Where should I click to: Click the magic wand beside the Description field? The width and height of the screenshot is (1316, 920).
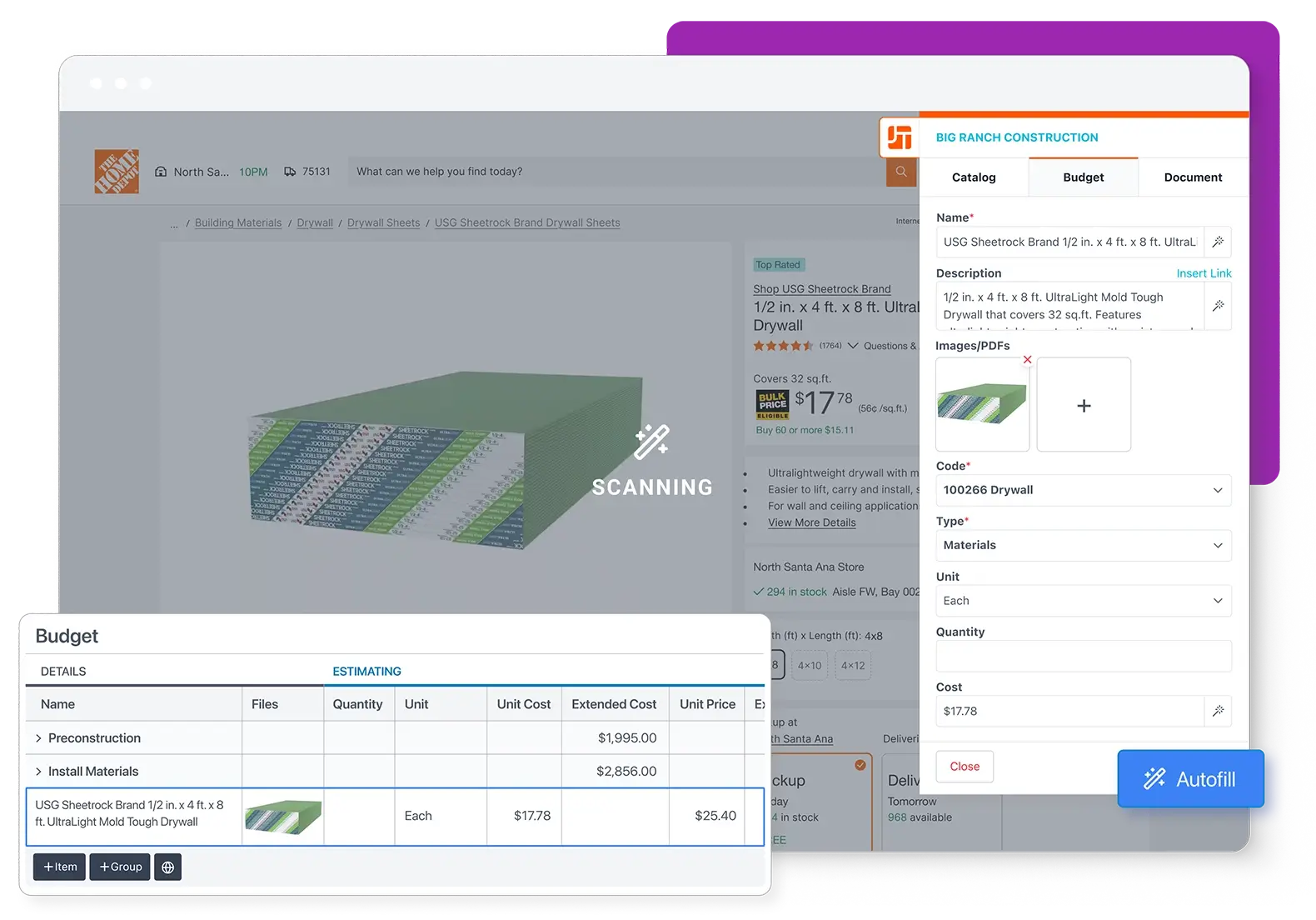(x=1218, y=306)
